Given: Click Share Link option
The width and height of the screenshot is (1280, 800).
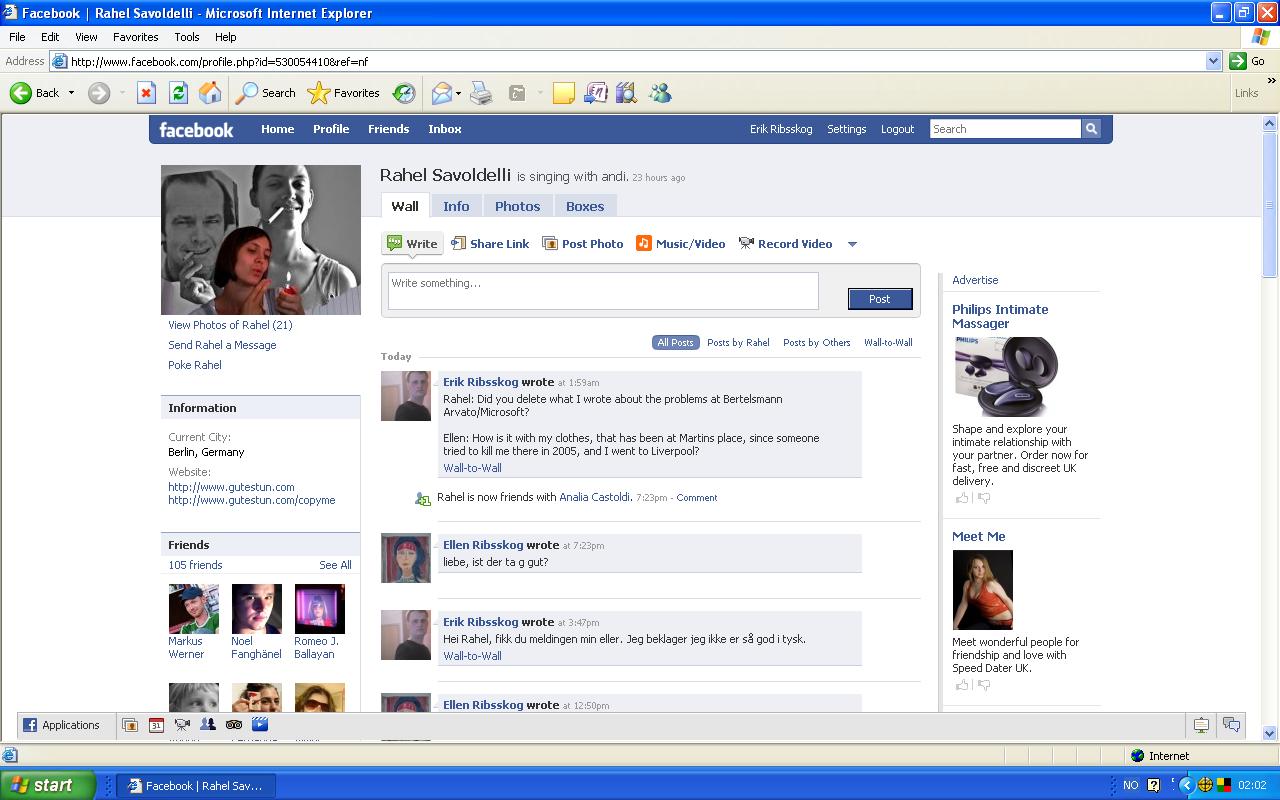Looking at the screenshot, I should pyautogui.click(x=490, y=244).
